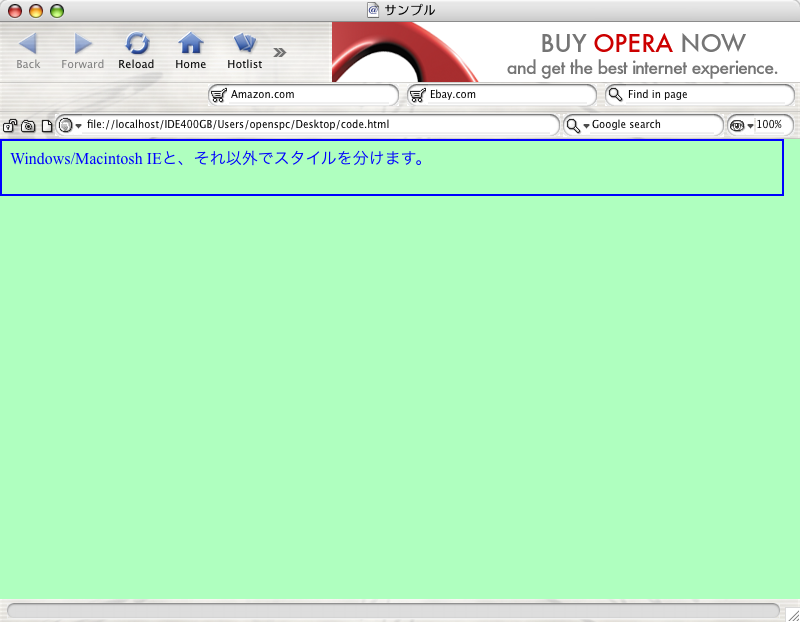This screenshot has width=800, height=622.
Task: Click the Google search magnifier icon
Action: (x=573, y=126)
